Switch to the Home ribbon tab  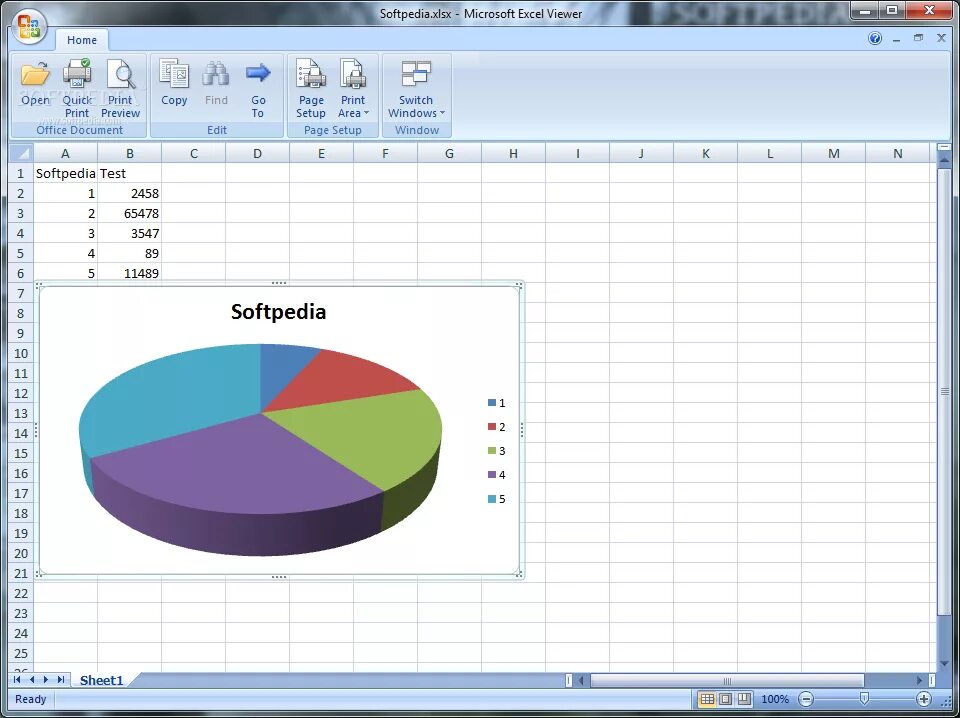coord(82,40)
